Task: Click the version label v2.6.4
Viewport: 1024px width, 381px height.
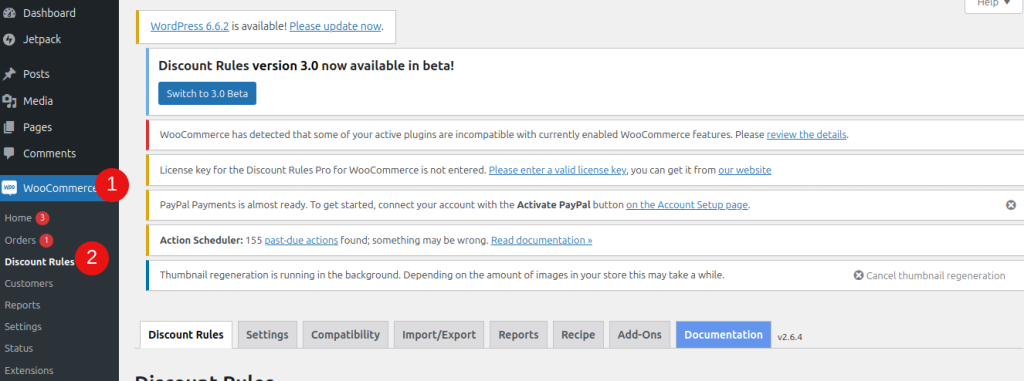Action: pyautogui.click(x=790, y=337)
